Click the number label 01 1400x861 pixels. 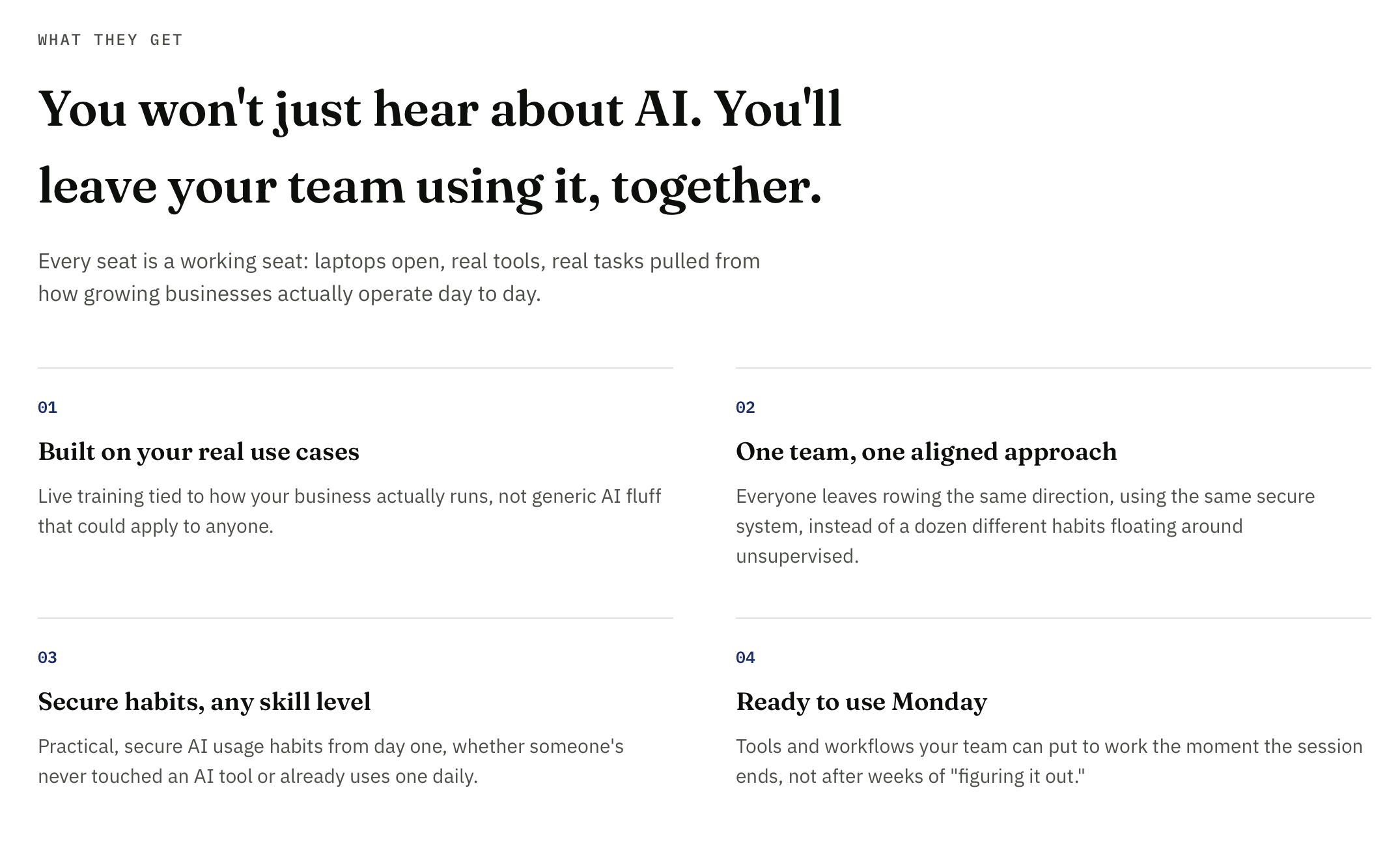click(48, 408)
